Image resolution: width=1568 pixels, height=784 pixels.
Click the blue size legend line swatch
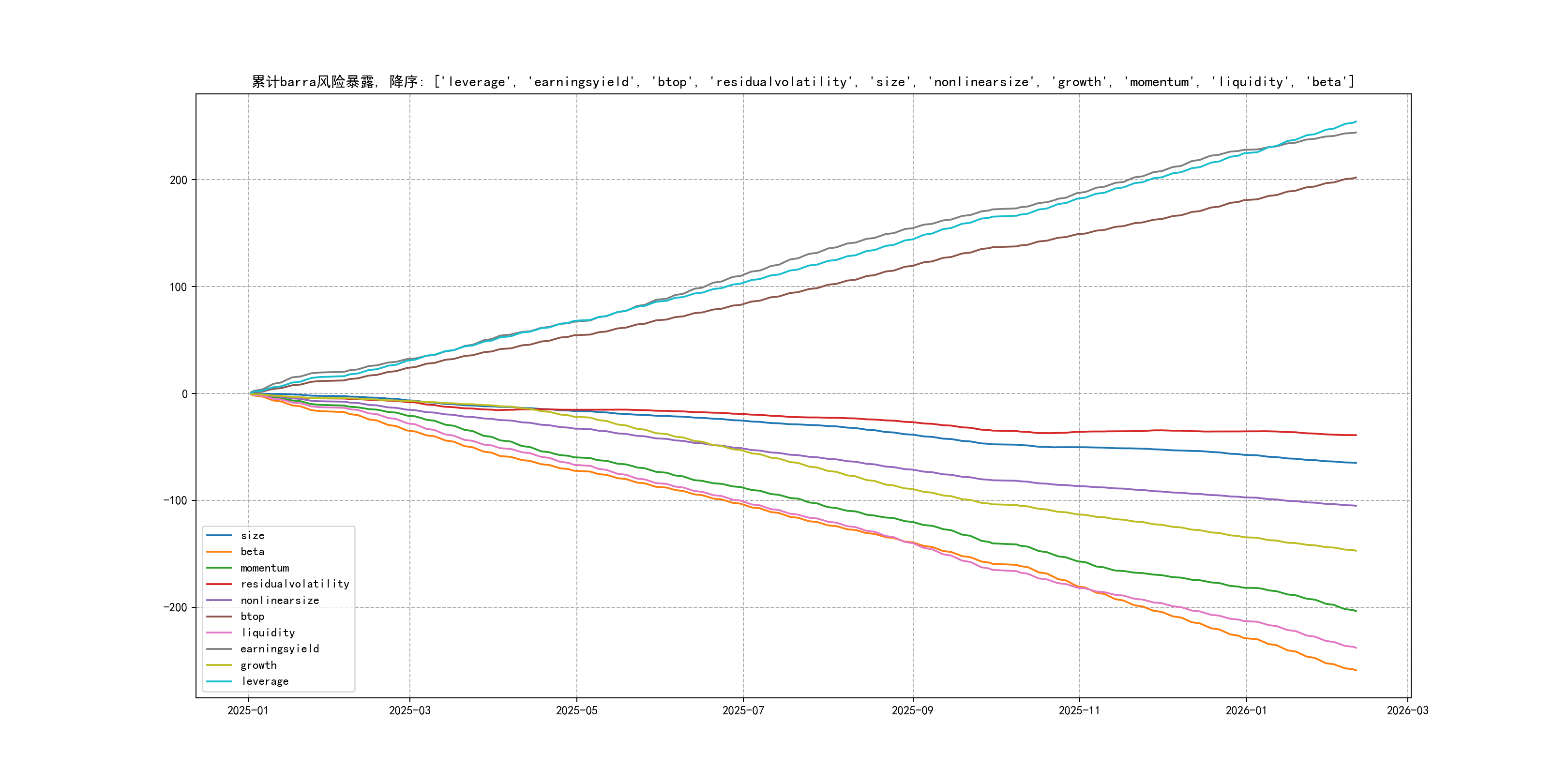pos(219,536)
